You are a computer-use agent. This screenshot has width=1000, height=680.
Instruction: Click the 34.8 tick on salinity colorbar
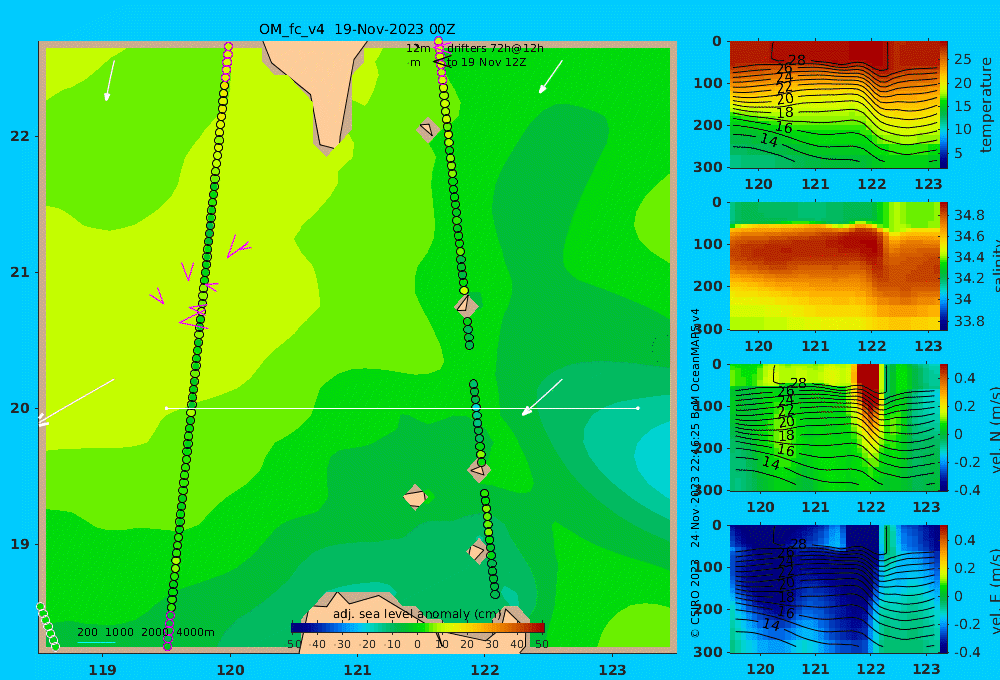pyautogui.click(x=969, y=215)
